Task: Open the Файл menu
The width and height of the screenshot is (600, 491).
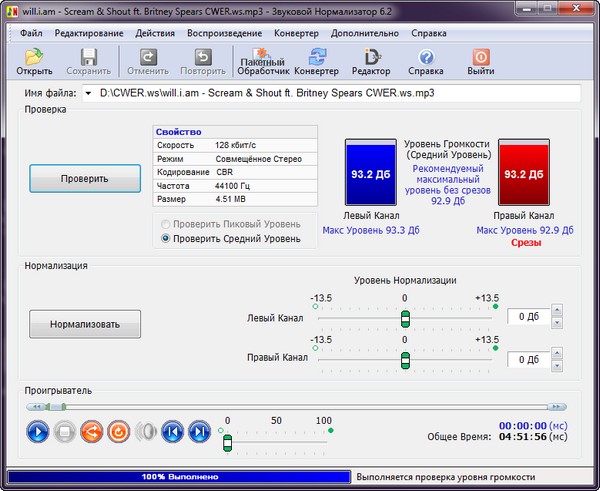Action: pos(30,33)
